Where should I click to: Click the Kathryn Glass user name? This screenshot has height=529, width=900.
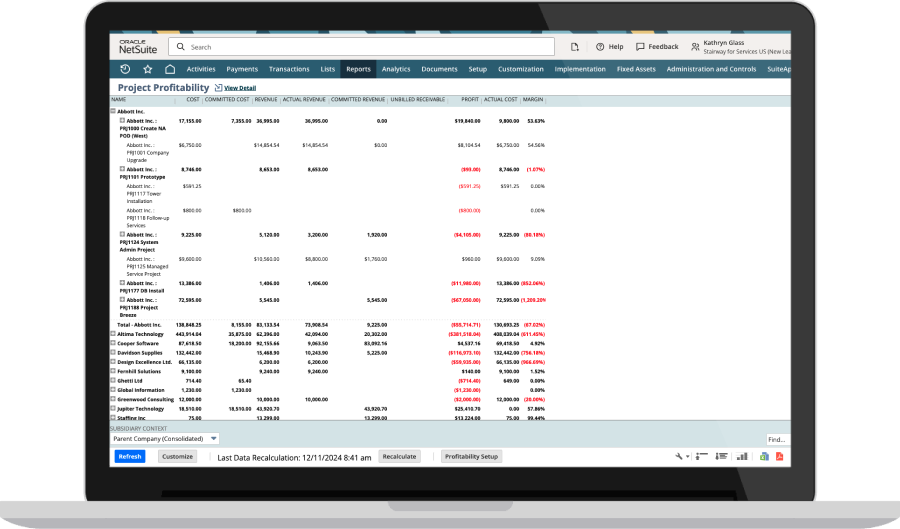[724, 42]
